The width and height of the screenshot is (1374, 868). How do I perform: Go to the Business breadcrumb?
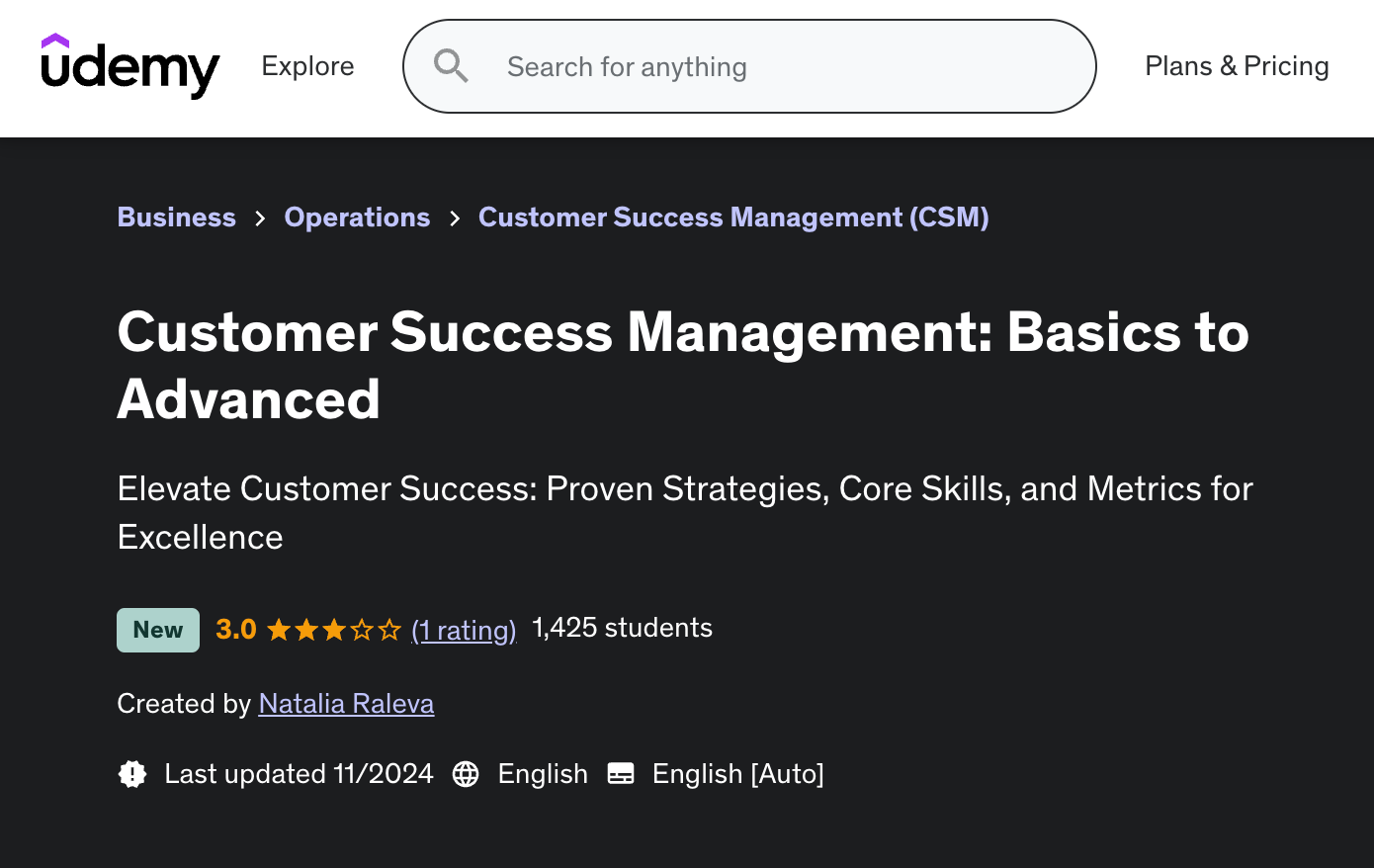[177, 217]
